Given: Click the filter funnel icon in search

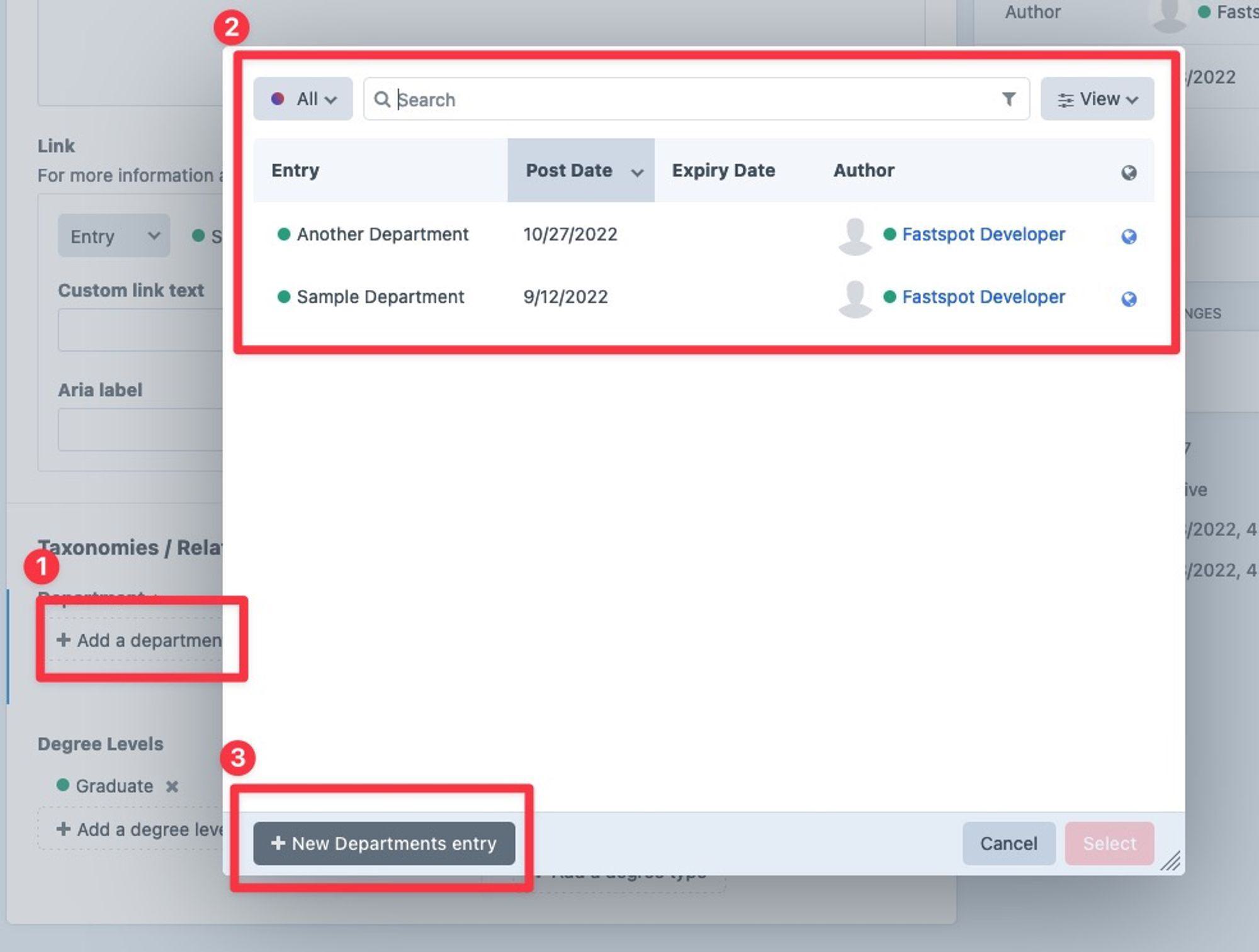Looking at the screenshot, I should click(x=1008, y=99).
